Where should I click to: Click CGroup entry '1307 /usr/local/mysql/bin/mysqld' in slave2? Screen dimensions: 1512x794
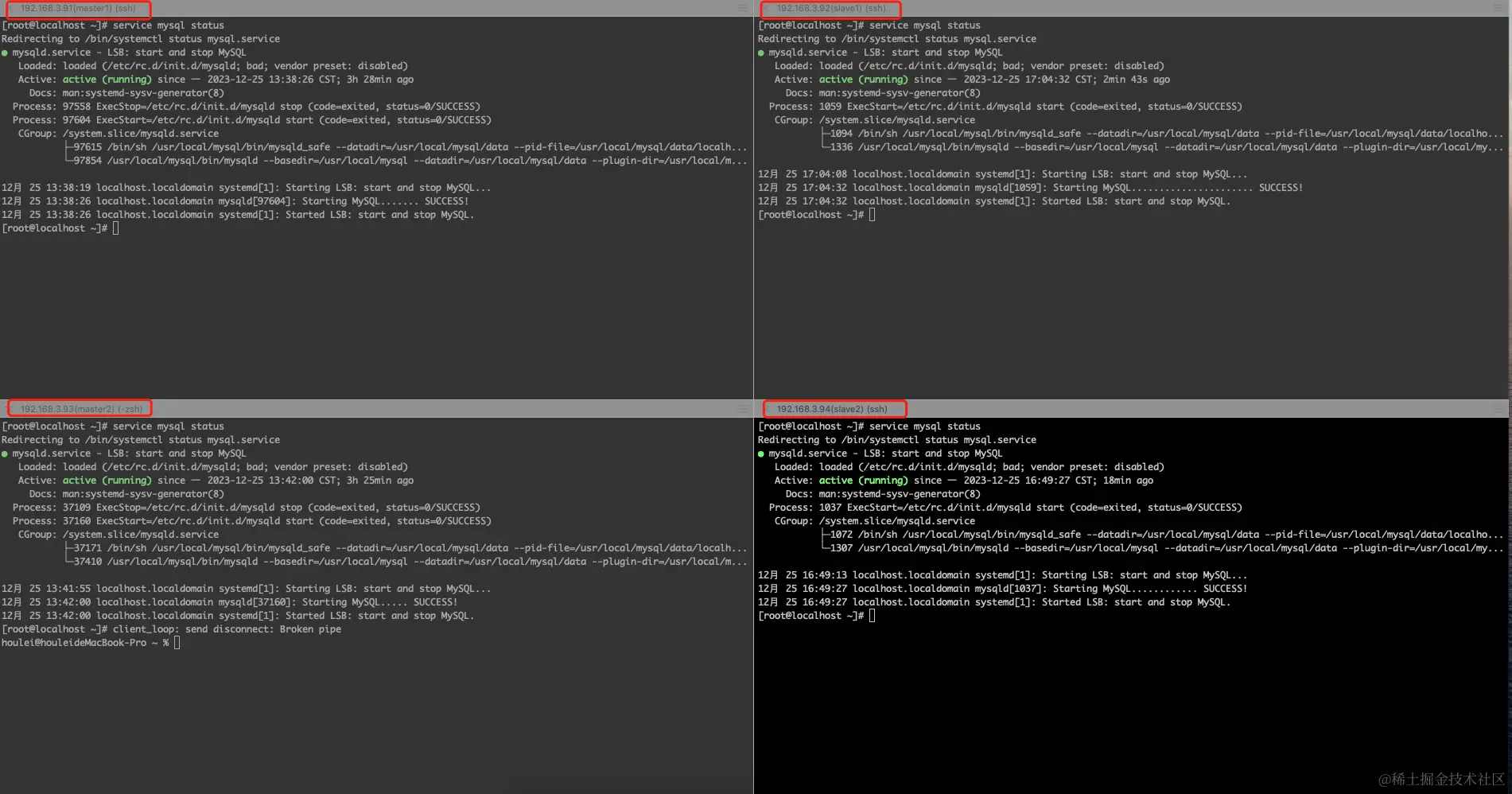(x=1163, y=548)
